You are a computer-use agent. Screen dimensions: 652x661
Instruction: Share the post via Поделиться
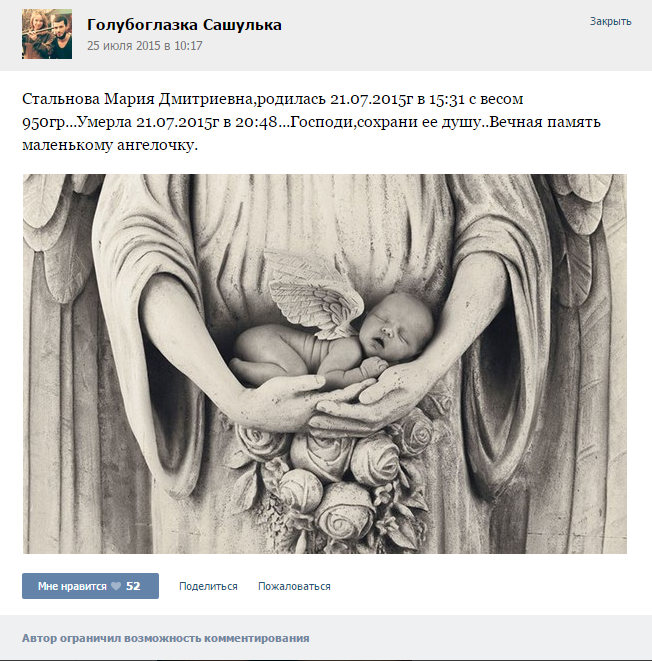click(x=208, y=586)
